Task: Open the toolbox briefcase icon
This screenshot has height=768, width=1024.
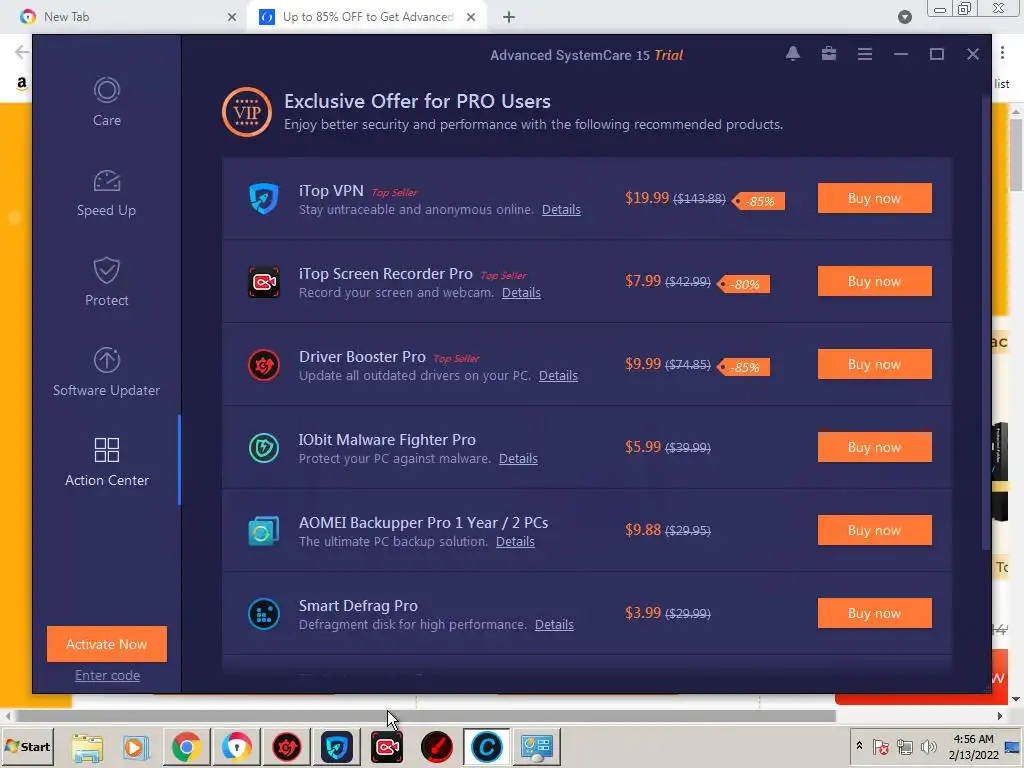Action: [x=829, y=54]
